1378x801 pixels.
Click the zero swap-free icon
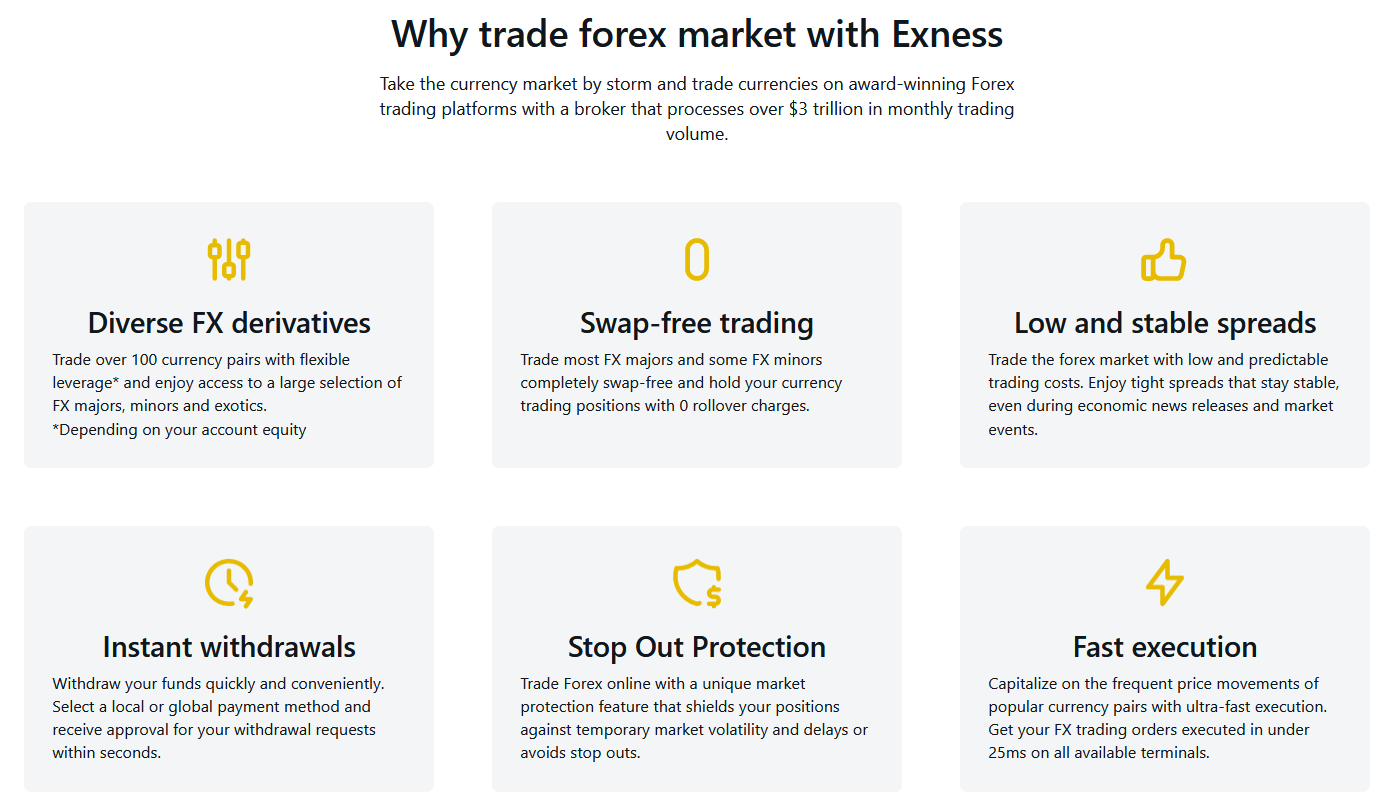click(697, 260)
